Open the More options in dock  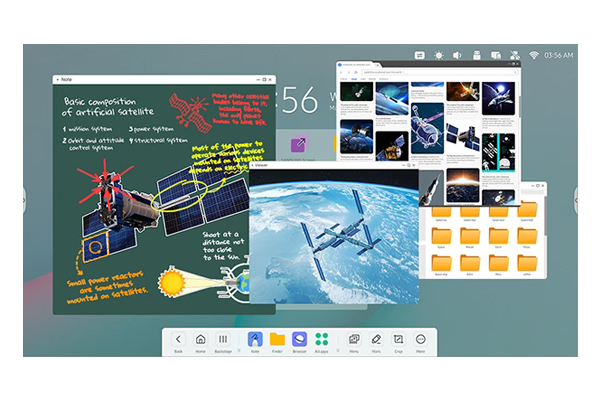[421, 342]
